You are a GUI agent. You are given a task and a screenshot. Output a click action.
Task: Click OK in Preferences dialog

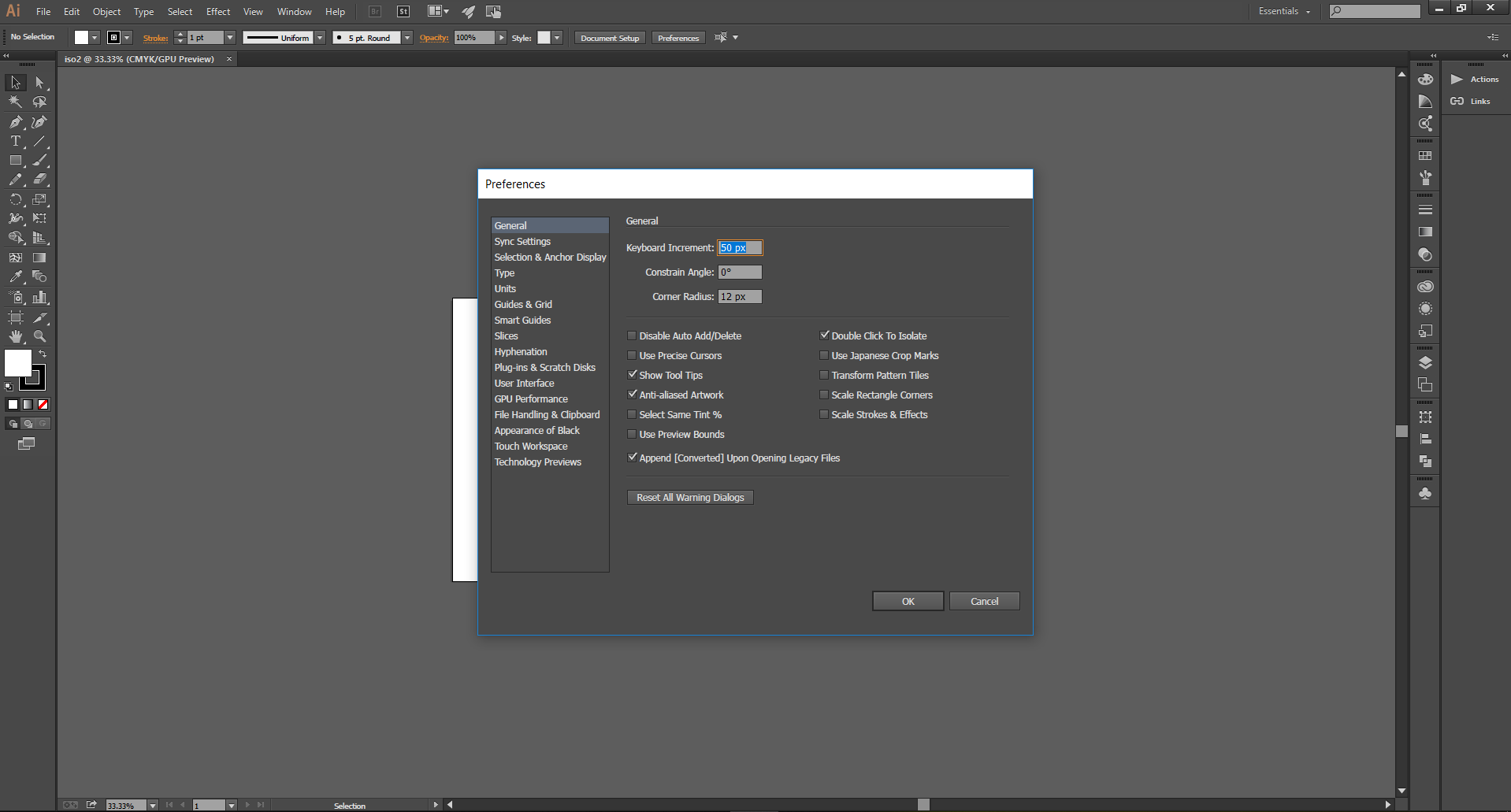pos(908,601)
